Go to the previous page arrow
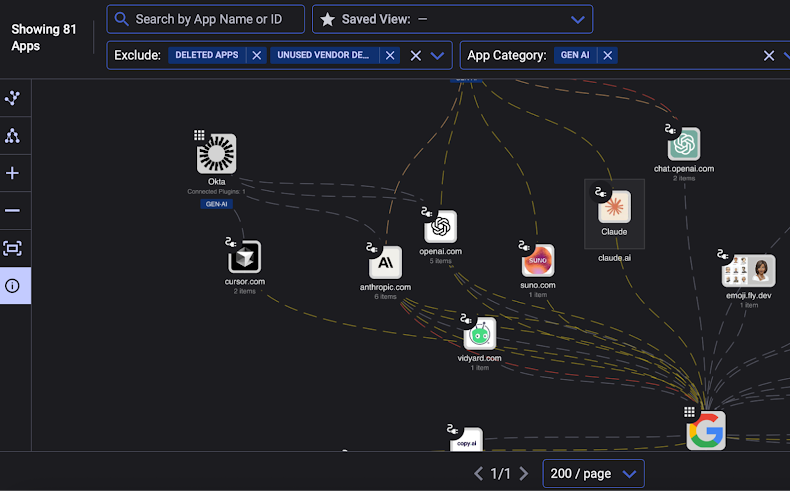Image resolution: width=790 pixels, height=491 pixels. pos(478,473)
